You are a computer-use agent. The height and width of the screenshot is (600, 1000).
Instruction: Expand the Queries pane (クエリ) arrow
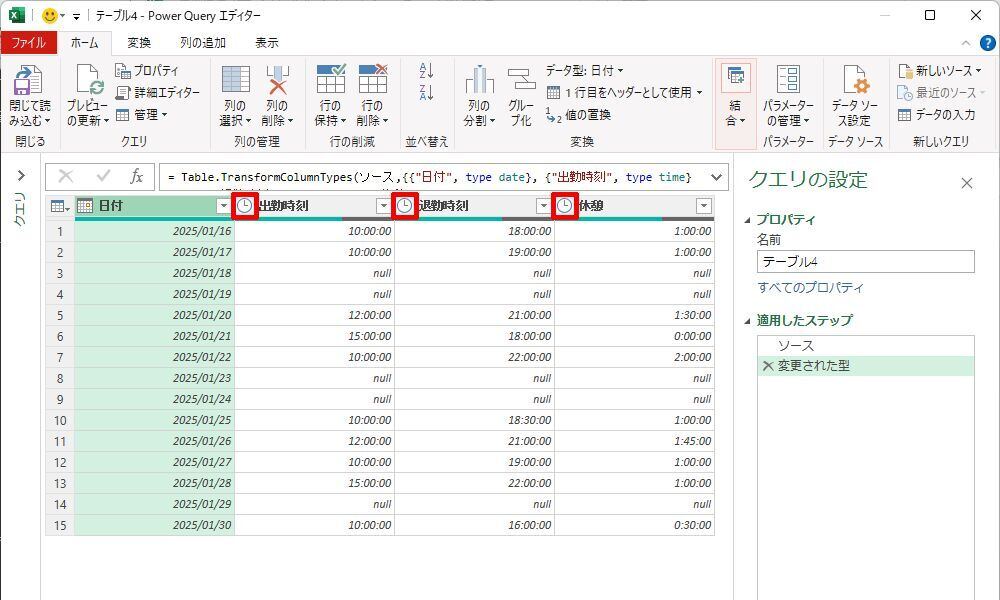pos(21,175)
